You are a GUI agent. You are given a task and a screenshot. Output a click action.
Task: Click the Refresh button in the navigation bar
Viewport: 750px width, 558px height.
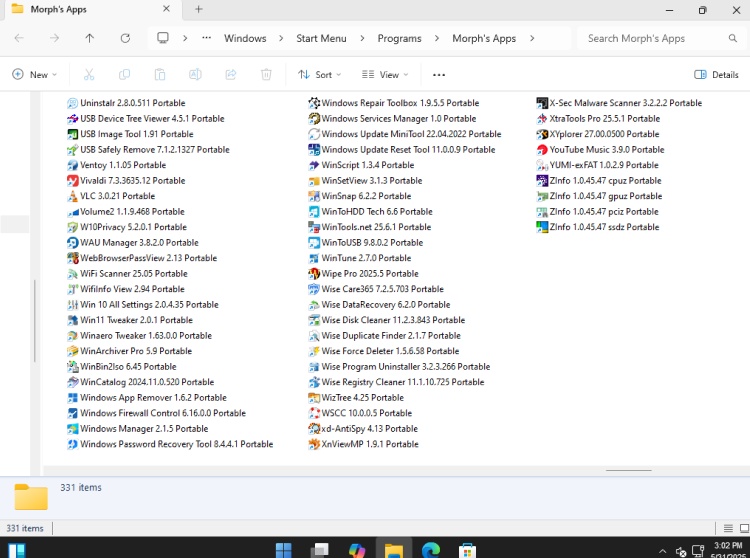coord(125,38)
